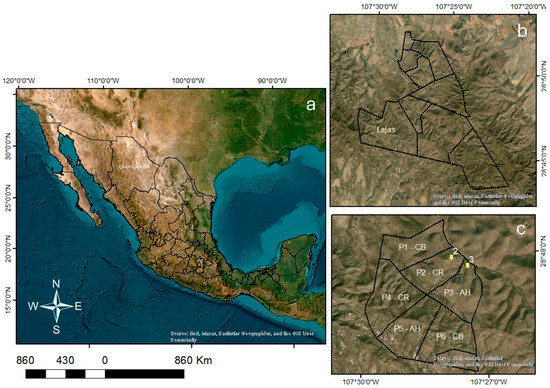Select yellow marker numbered 3
Viewport: 550px width, 388px height.
tap(468, 265)
